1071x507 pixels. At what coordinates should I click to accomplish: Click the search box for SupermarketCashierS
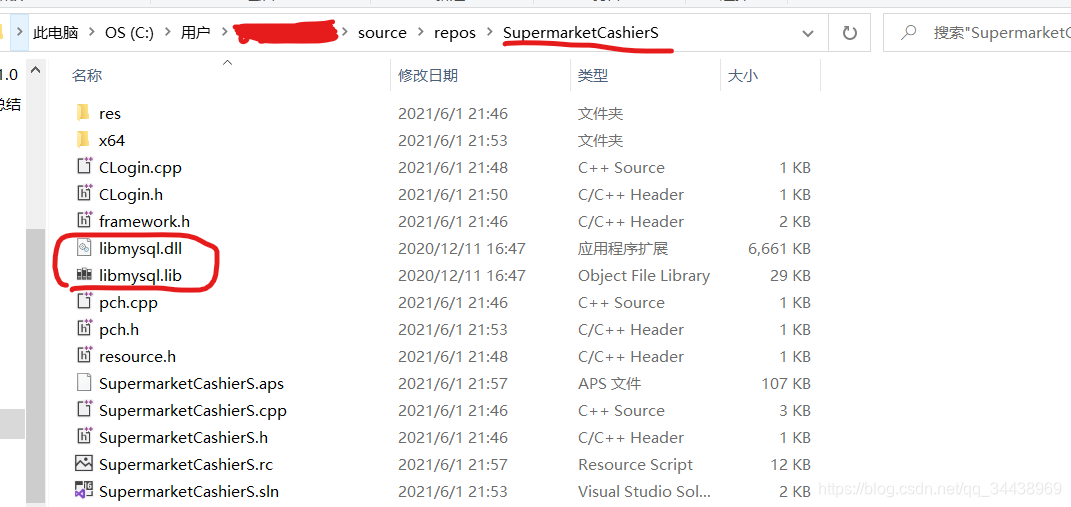(x=977, y=33)
